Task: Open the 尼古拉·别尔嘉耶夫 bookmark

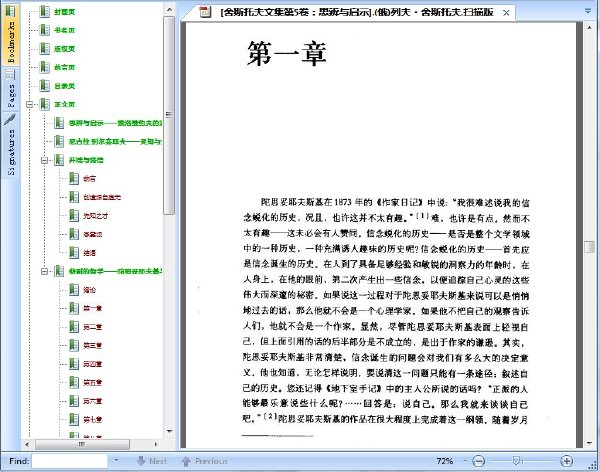Action: click(x=115, y=142)
